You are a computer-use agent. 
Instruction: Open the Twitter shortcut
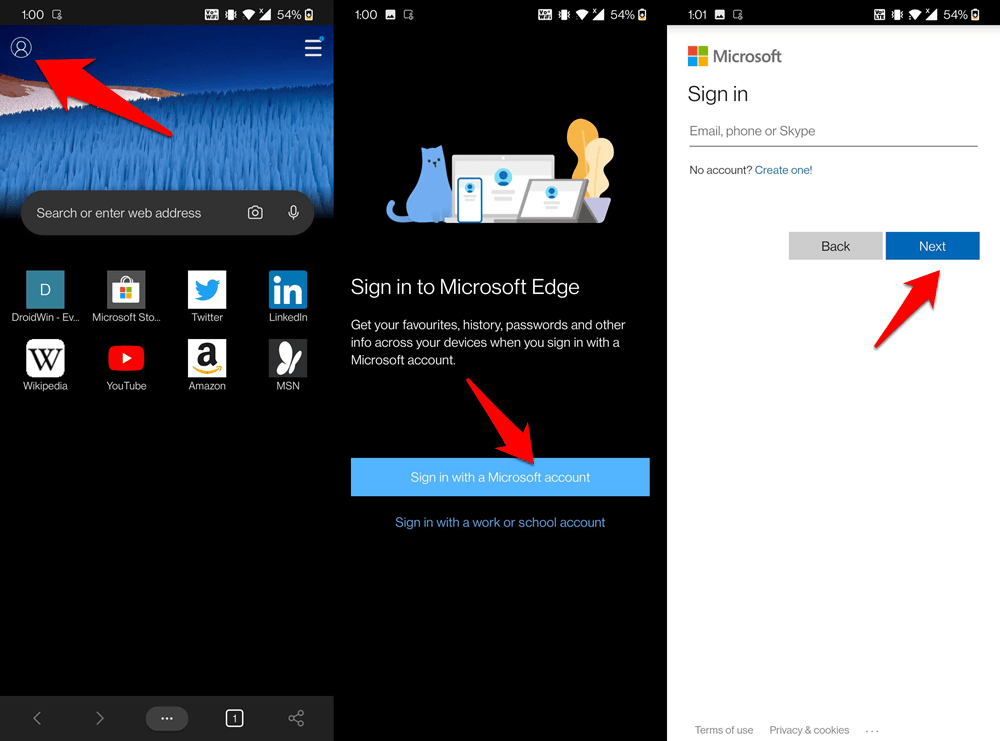point(207,297)
